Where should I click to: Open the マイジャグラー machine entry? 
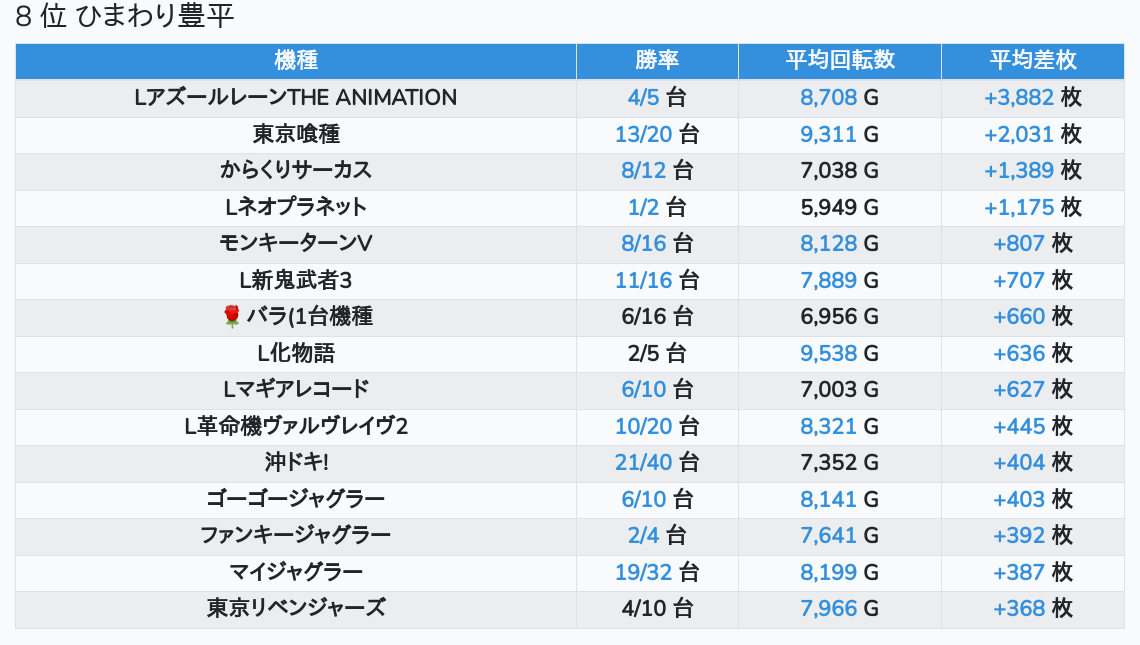point(296,572)
